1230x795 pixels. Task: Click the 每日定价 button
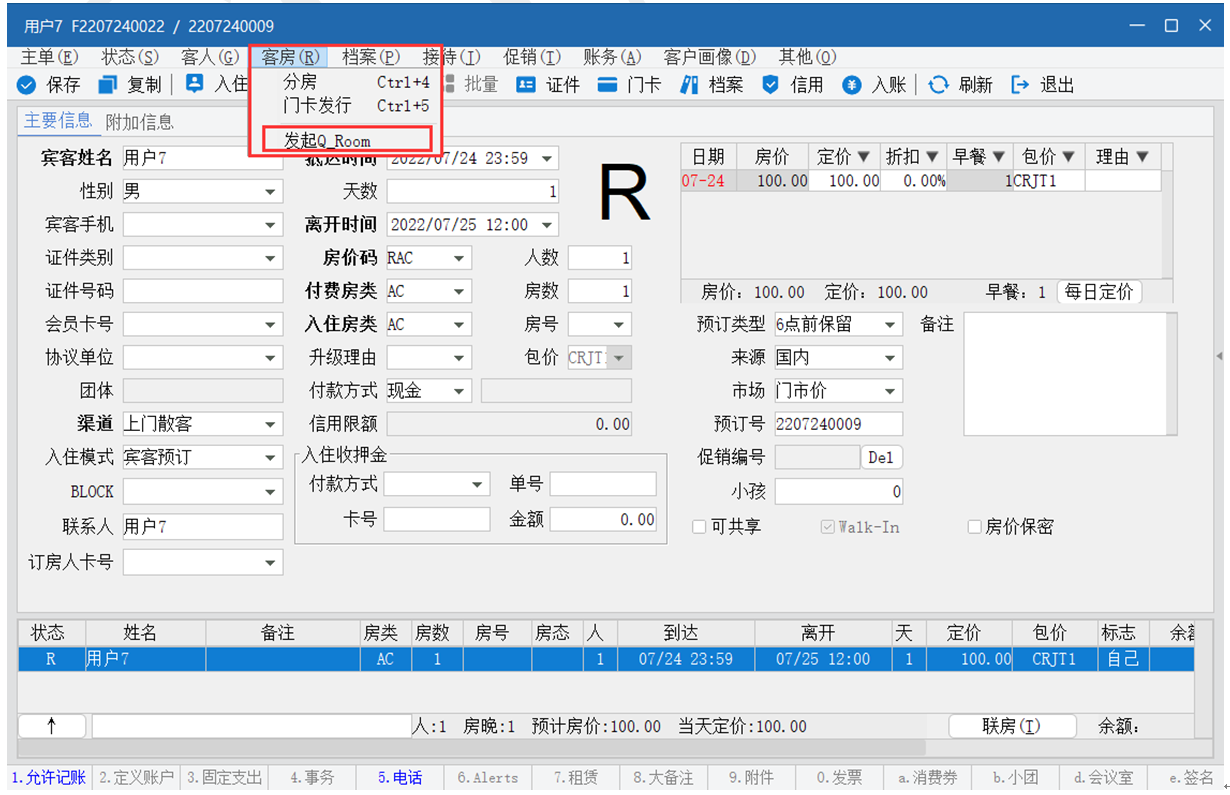(1100, 292)
